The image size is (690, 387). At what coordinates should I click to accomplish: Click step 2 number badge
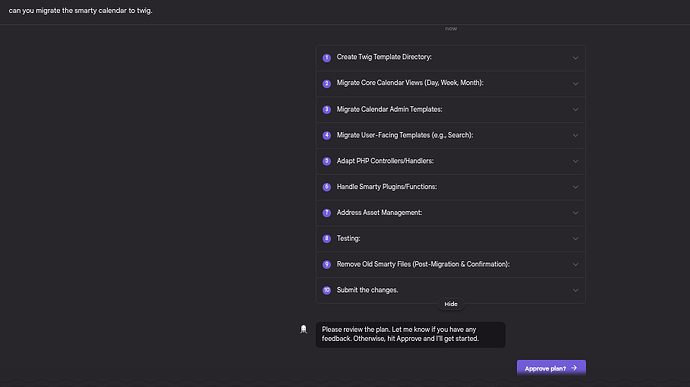click(327, 84)
